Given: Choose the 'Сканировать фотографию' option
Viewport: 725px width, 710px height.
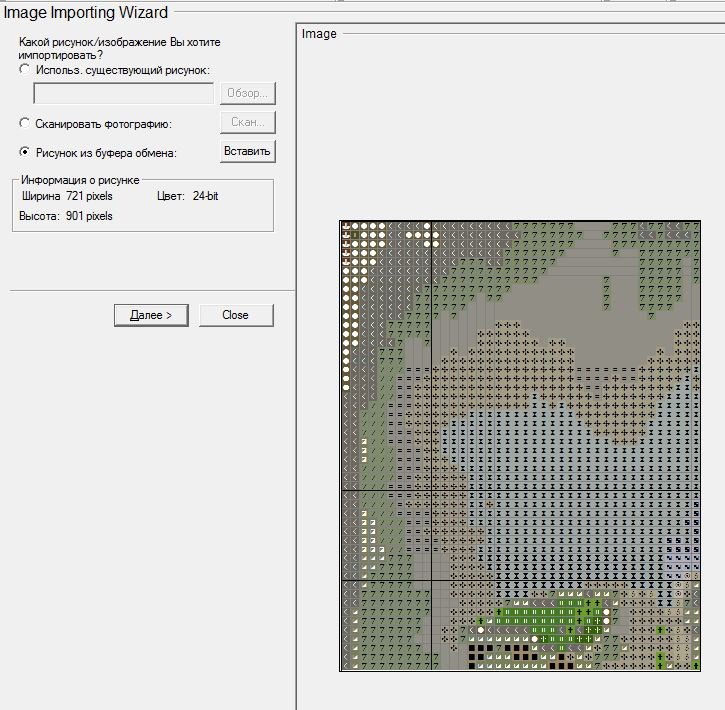Looking at the screenshot, I should click(25, 123).
